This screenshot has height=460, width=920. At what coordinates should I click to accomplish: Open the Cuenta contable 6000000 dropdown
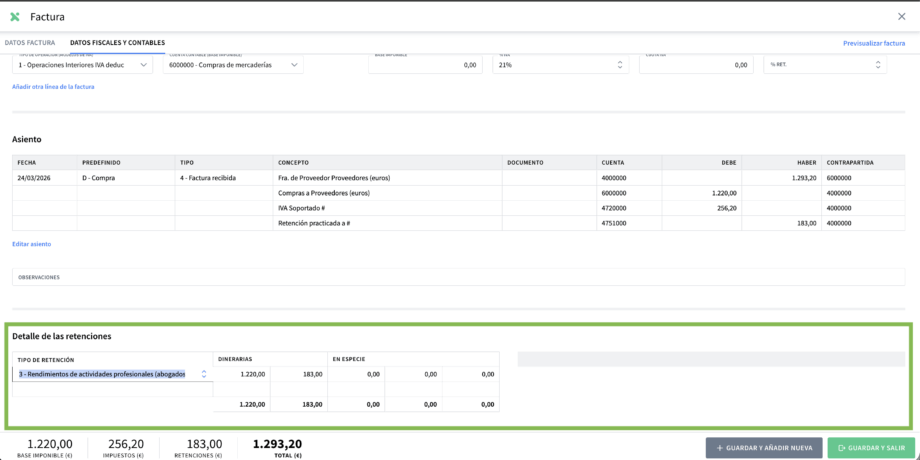(233, 65)
